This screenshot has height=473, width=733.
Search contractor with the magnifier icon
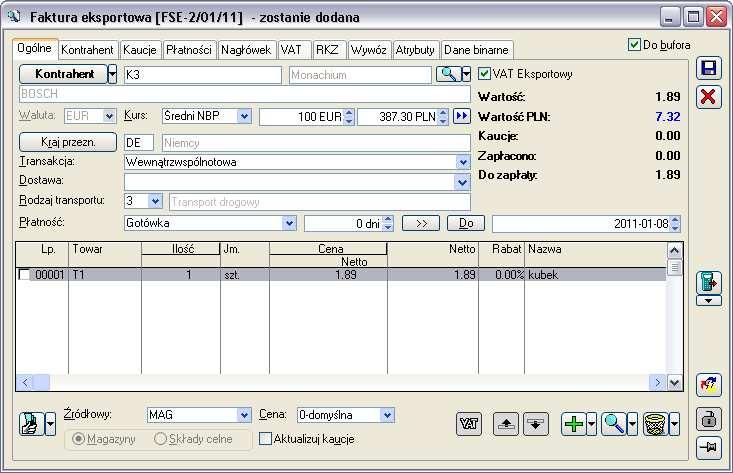(448, 74)
